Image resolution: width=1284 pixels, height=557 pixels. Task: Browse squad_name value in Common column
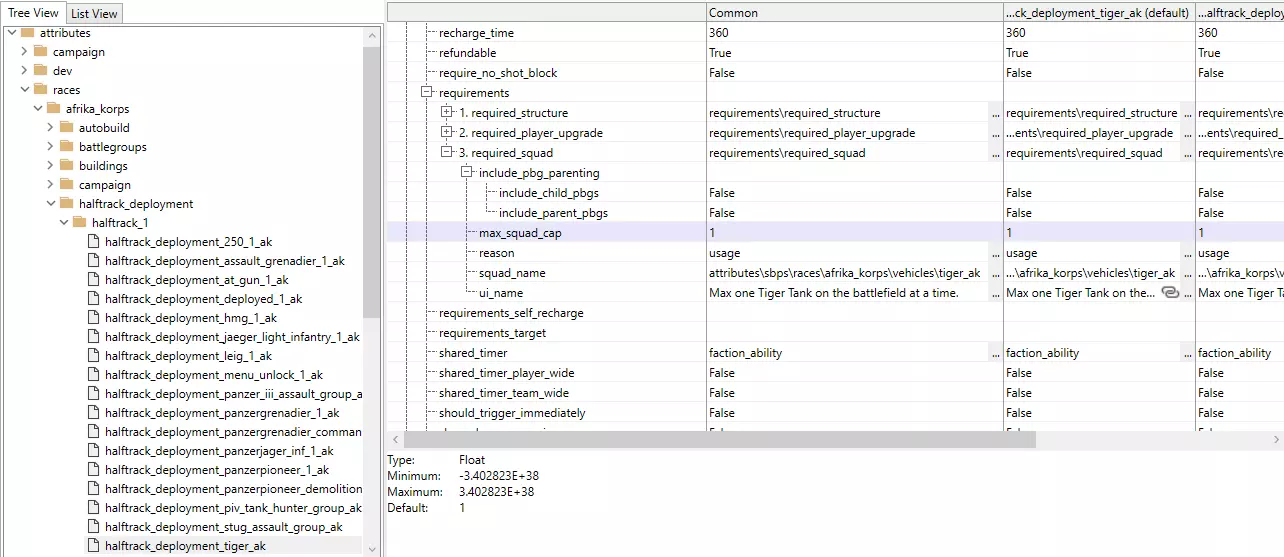[x=995, y=273]
